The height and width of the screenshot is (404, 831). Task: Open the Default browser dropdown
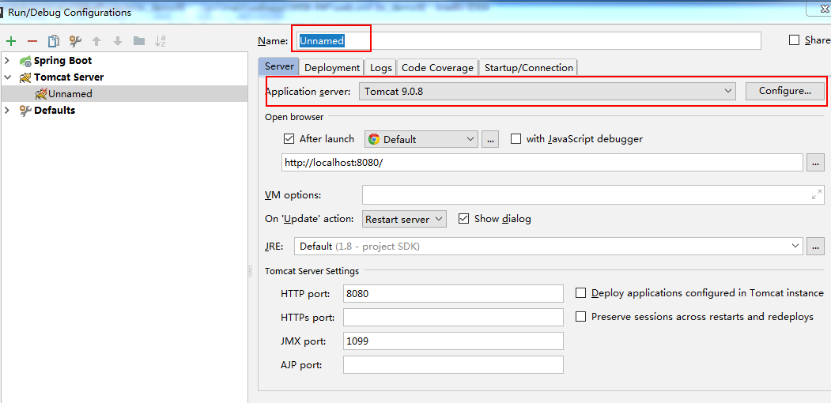point(421,139)
